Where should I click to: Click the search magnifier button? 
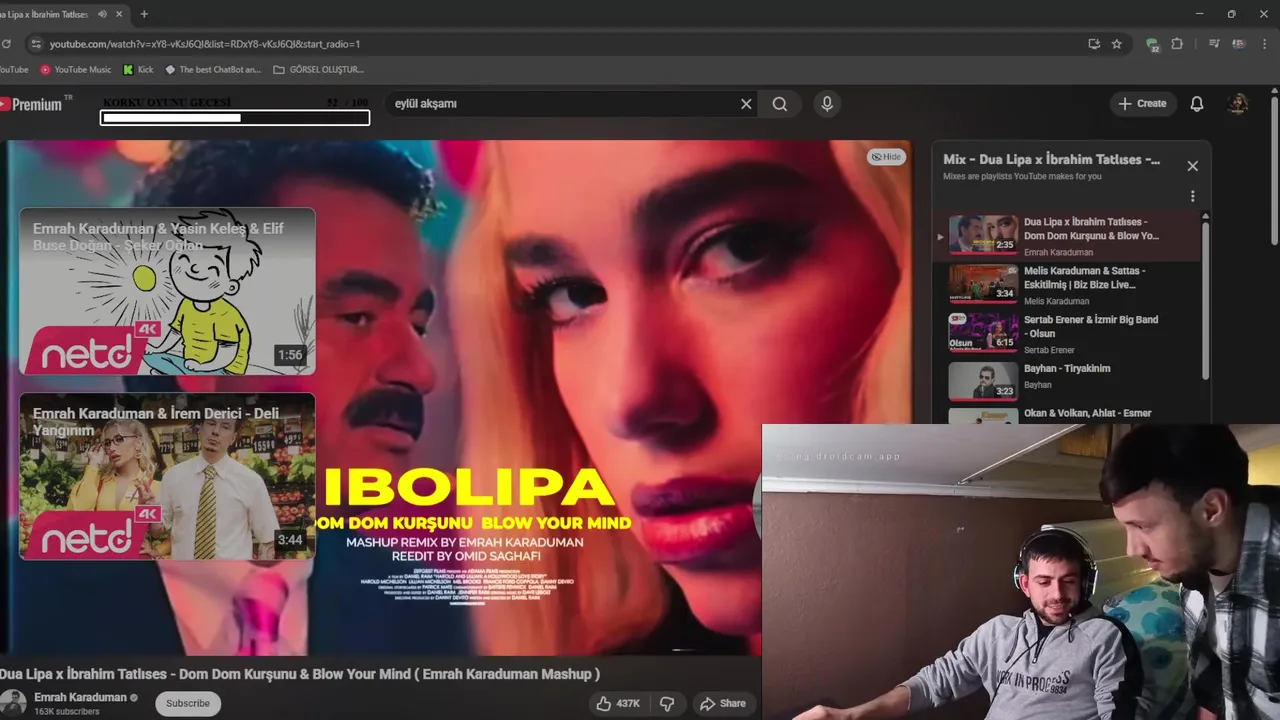(780, 104)
